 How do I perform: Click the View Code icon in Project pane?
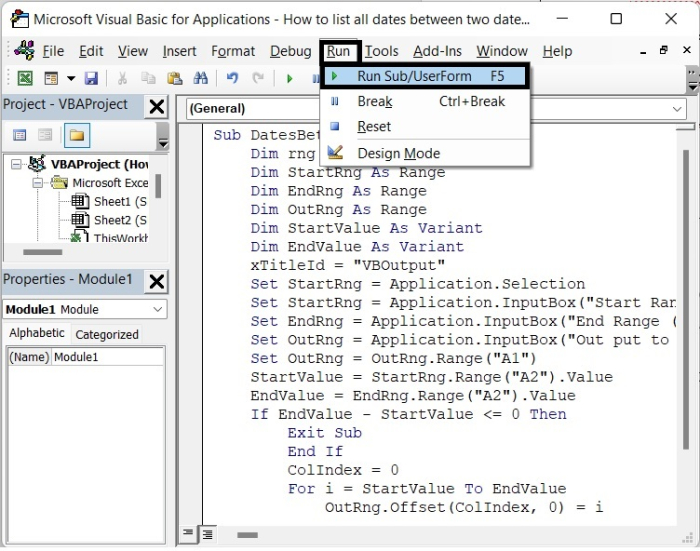pyautogui.click(x=20, y=135)
